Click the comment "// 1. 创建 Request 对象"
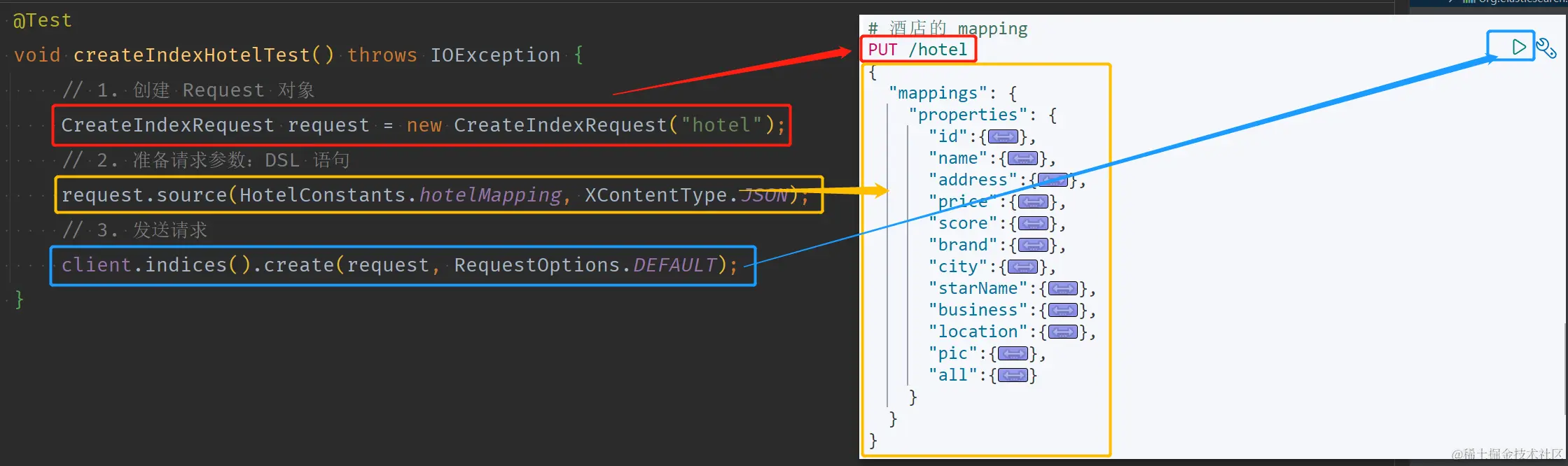 click(188, 90)
